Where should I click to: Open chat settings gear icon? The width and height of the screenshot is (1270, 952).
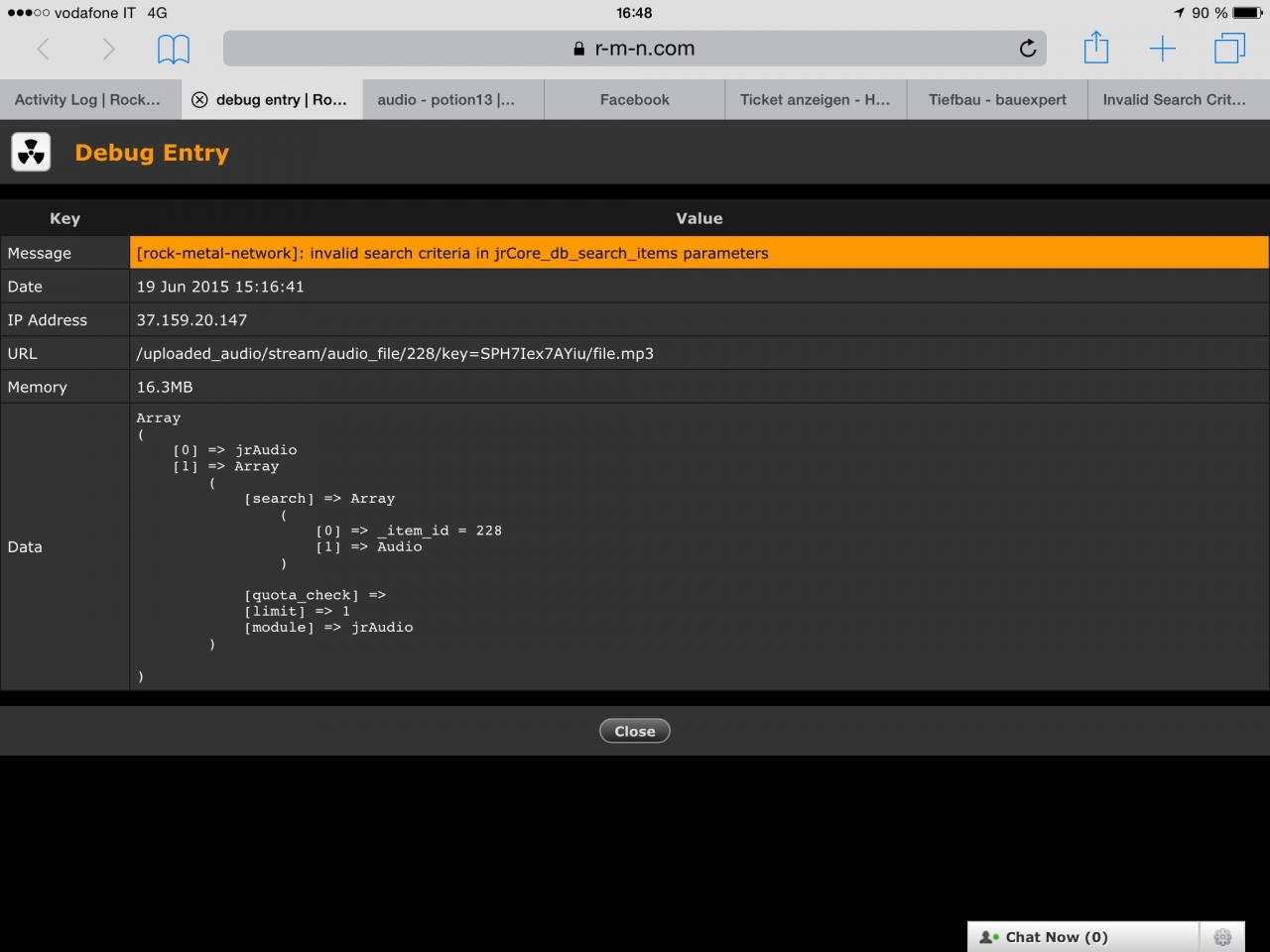click(x=1222, y=937)
